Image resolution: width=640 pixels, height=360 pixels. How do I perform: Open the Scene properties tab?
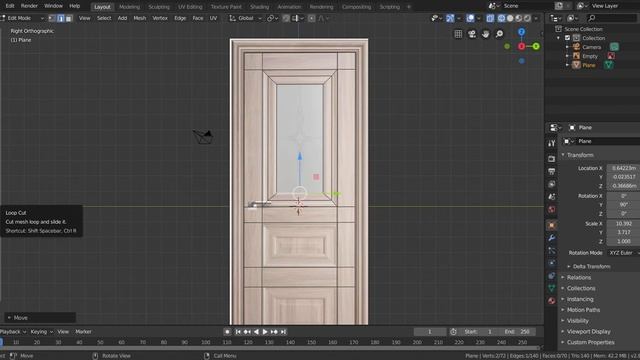click(551, 197)
